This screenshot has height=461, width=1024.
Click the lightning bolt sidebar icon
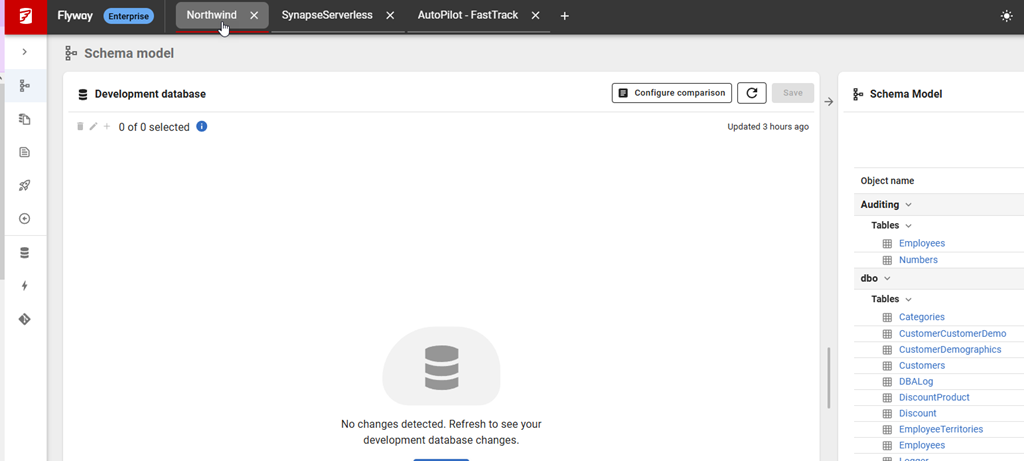tap(24, 286)
